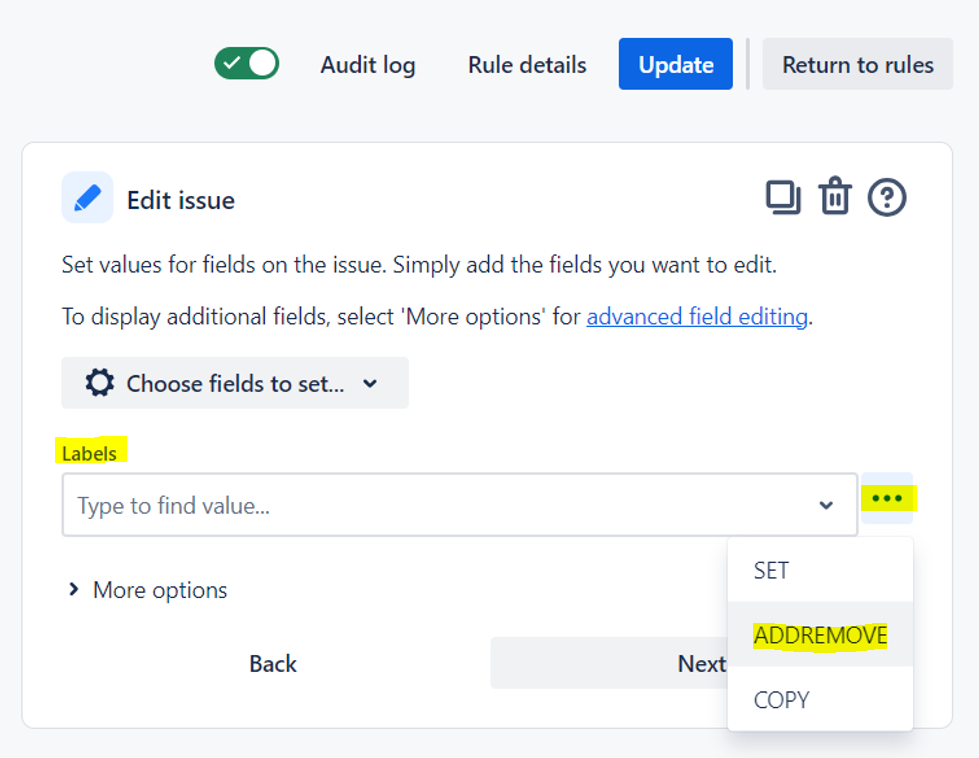Click the gear icon on Choose fields
979x758 pixels.
(100, 383)
